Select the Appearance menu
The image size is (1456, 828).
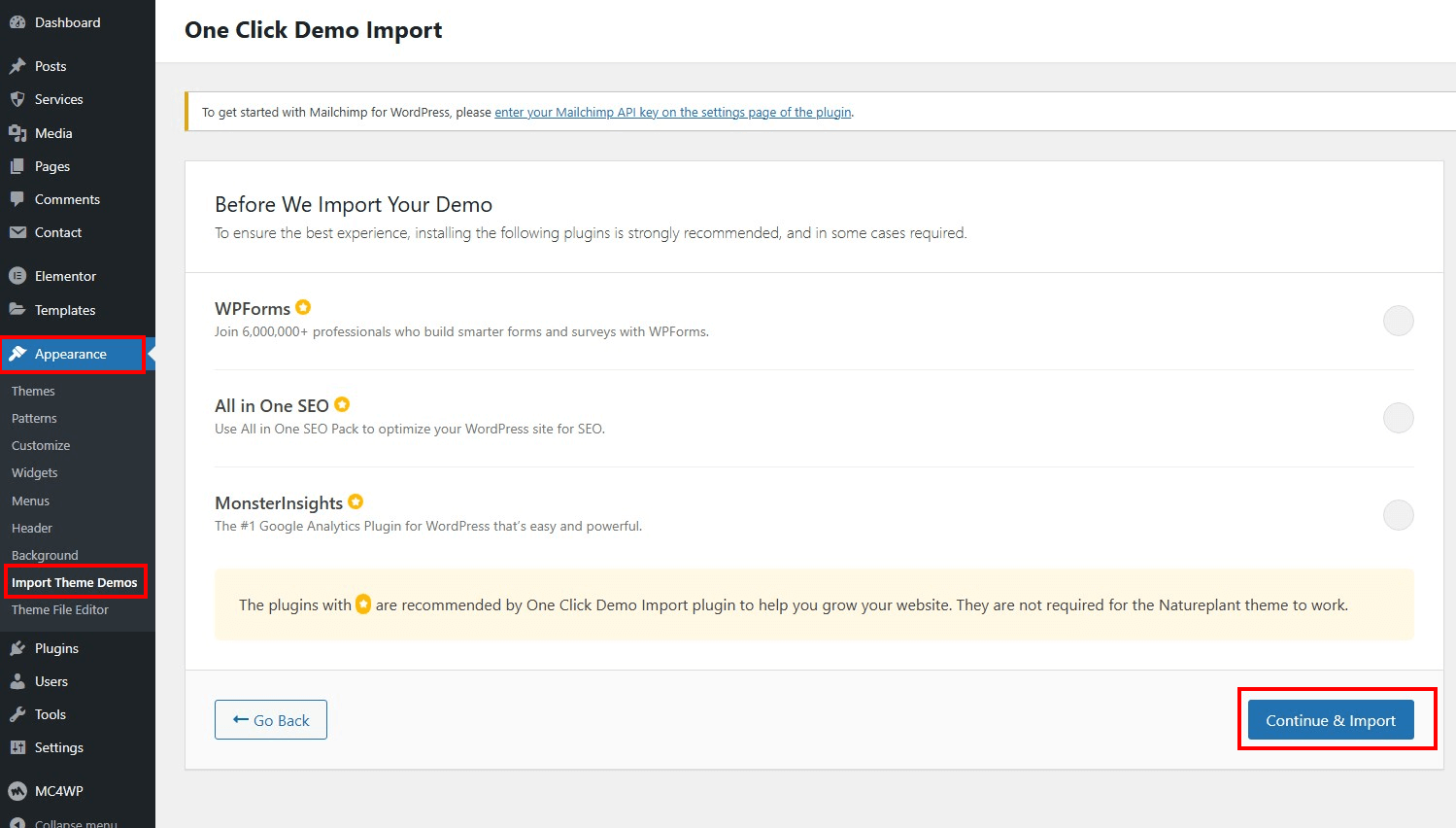(78, 354)
